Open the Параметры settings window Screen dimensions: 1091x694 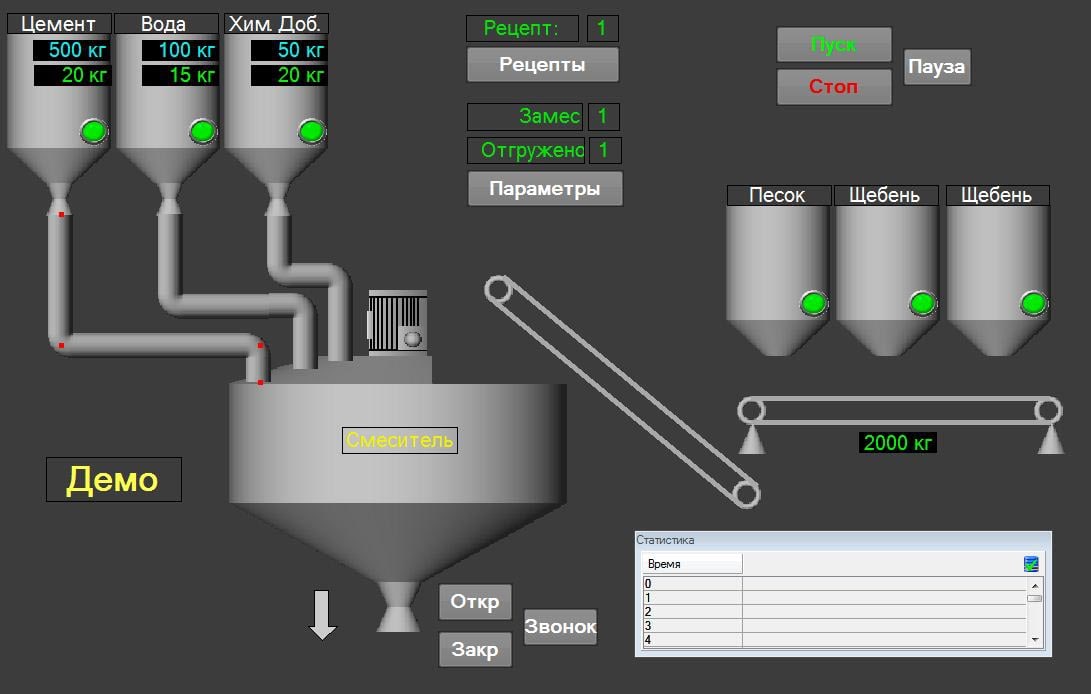click(x=545, y=188)
